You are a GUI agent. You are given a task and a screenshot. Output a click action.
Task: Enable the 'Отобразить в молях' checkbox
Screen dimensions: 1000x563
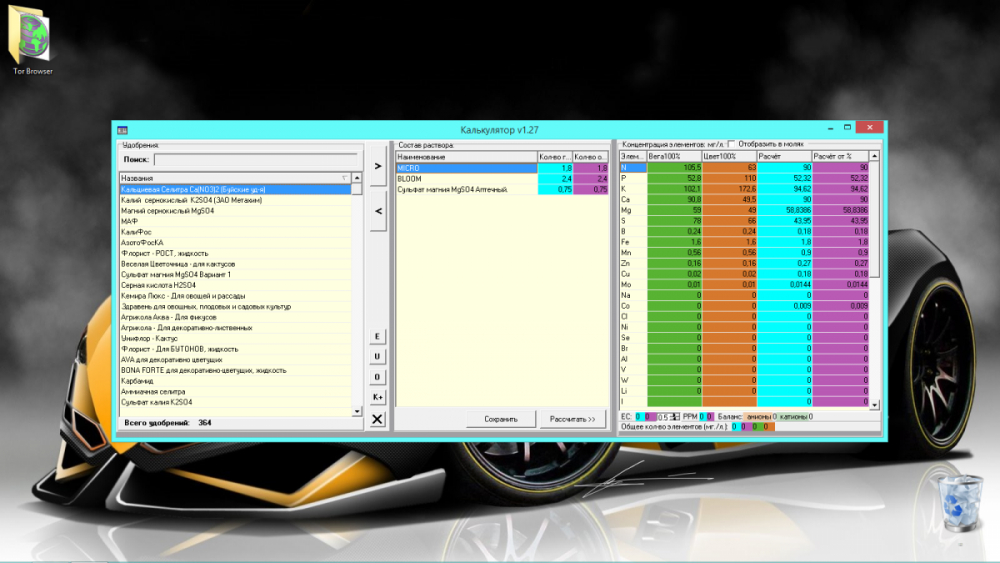tap(732, 144)
